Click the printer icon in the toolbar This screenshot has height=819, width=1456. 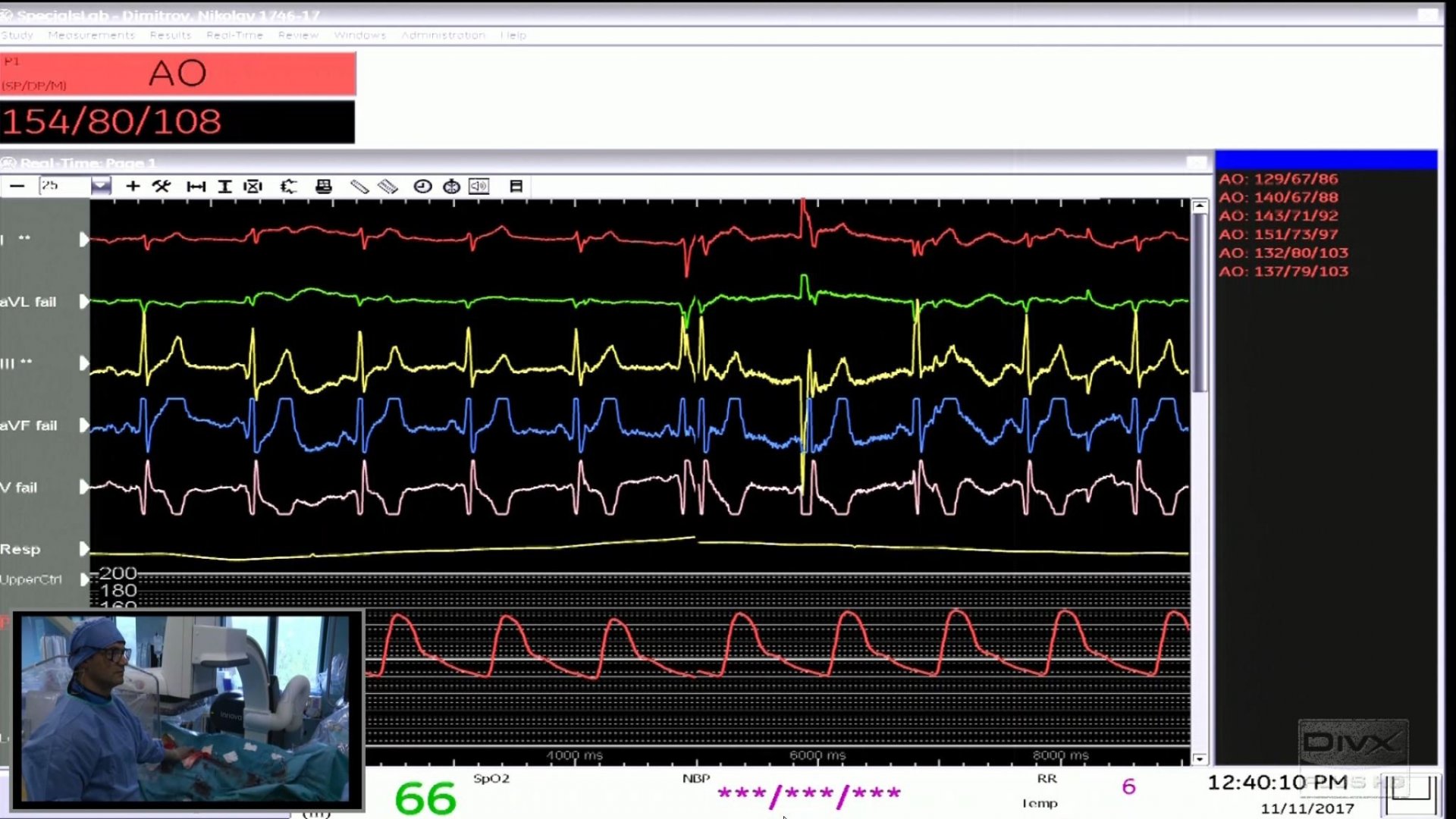pos(324,186)
